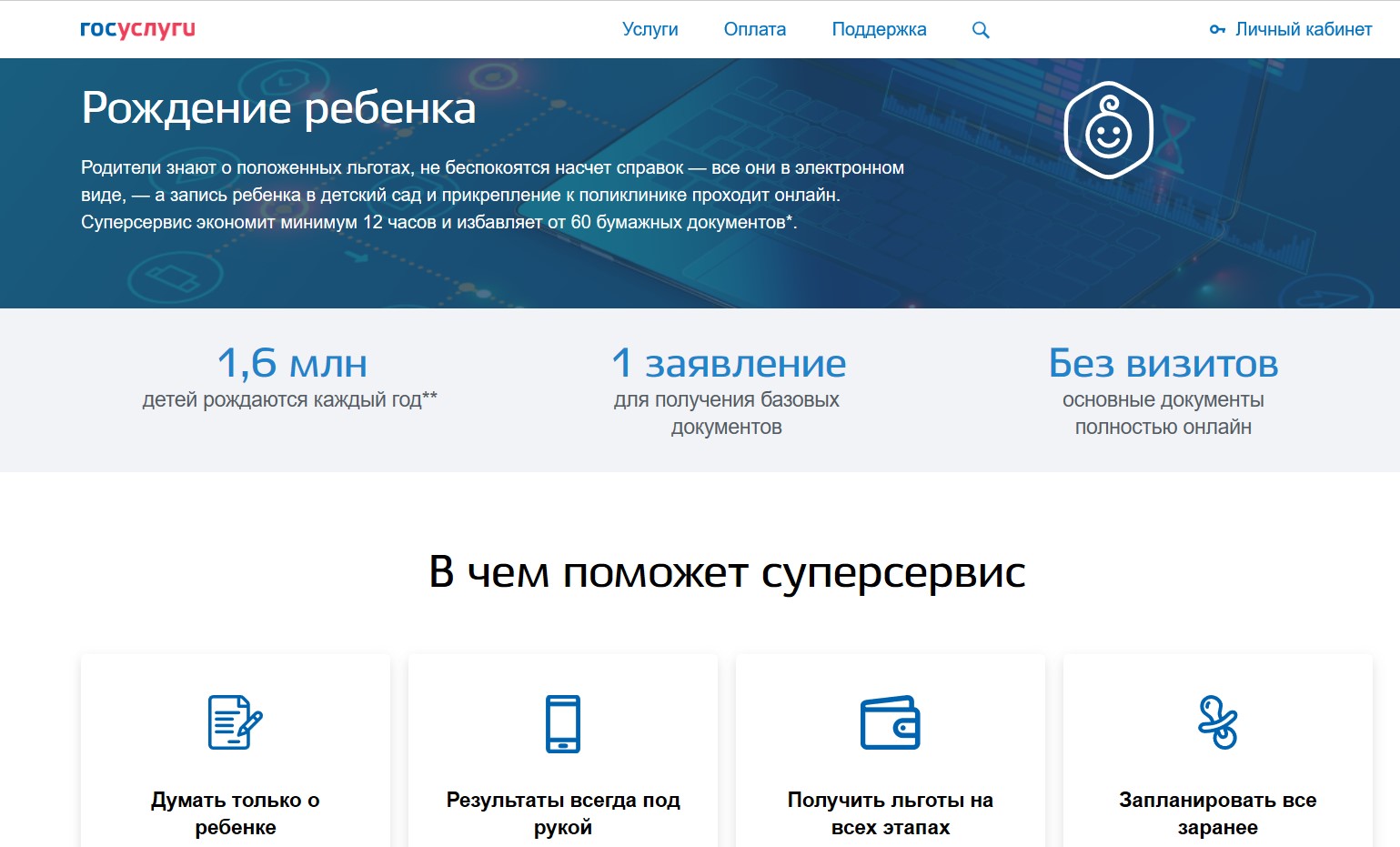Click the wallet icon
Viewport: 1400px width, 847px height.
891,723
